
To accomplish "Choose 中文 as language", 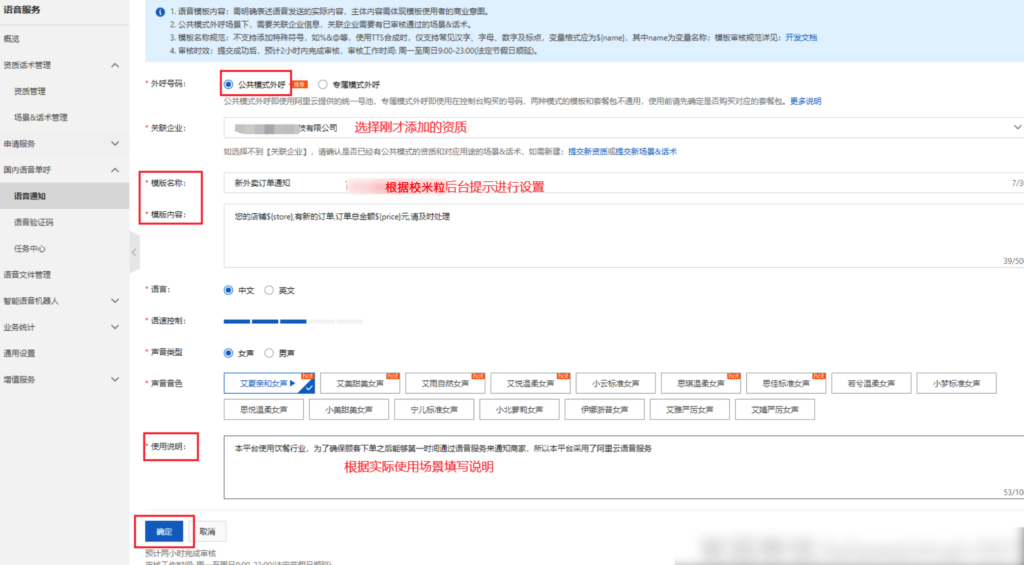I will point(228,290).
